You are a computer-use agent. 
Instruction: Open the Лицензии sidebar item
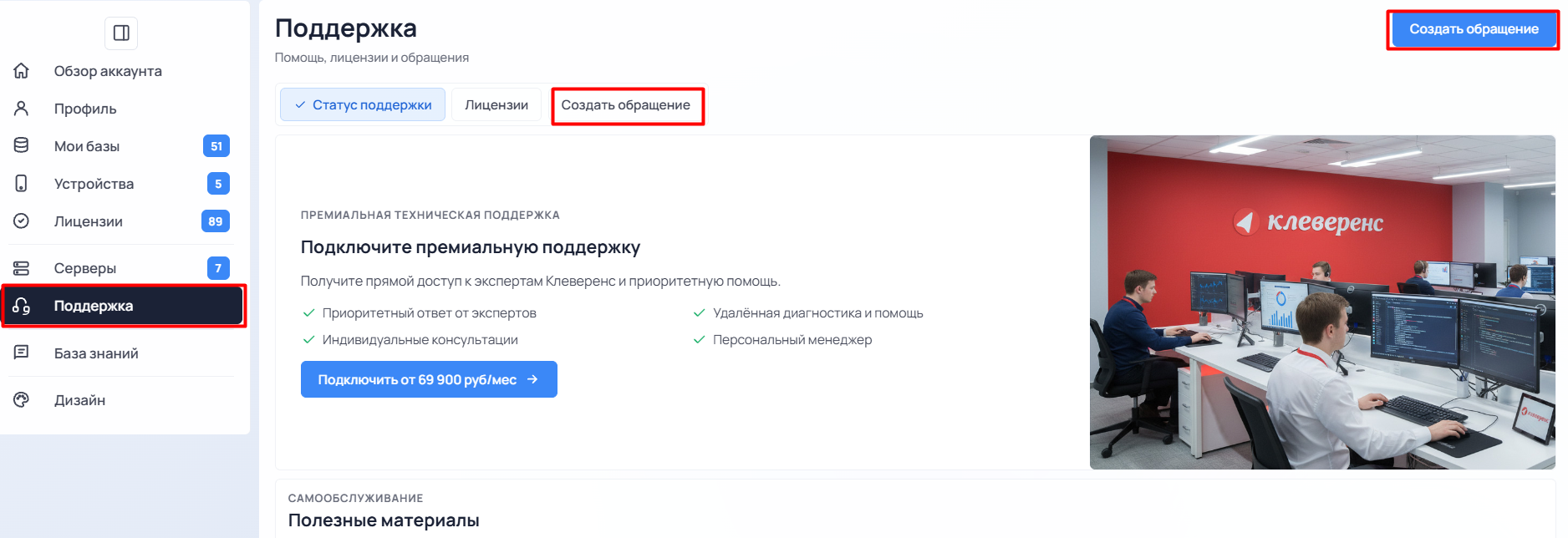tap(121, 221)
